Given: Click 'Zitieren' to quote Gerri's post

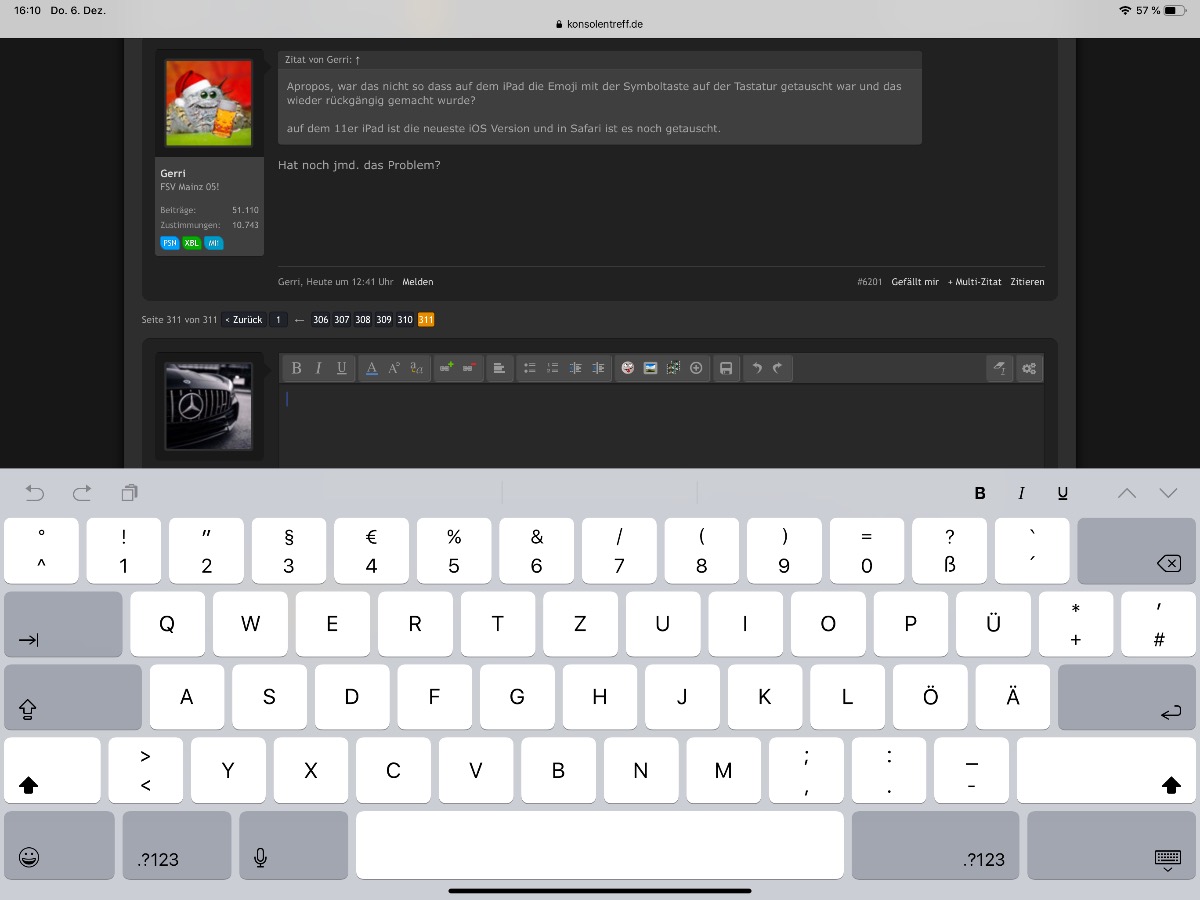Looking at the screenshot, I should 1027,282.
